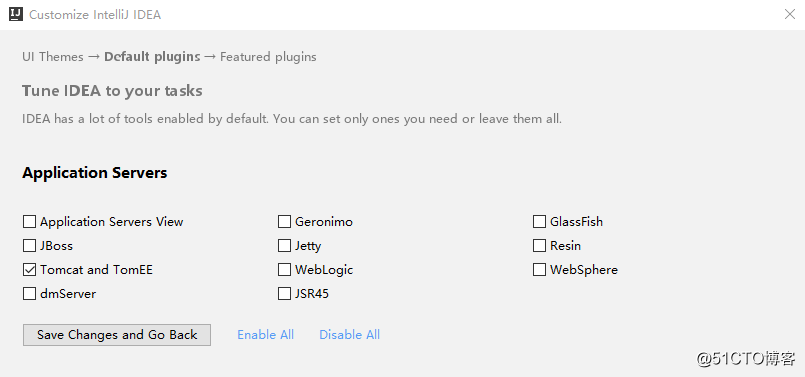Tick the dmServer checkbox

coord(29,294)
